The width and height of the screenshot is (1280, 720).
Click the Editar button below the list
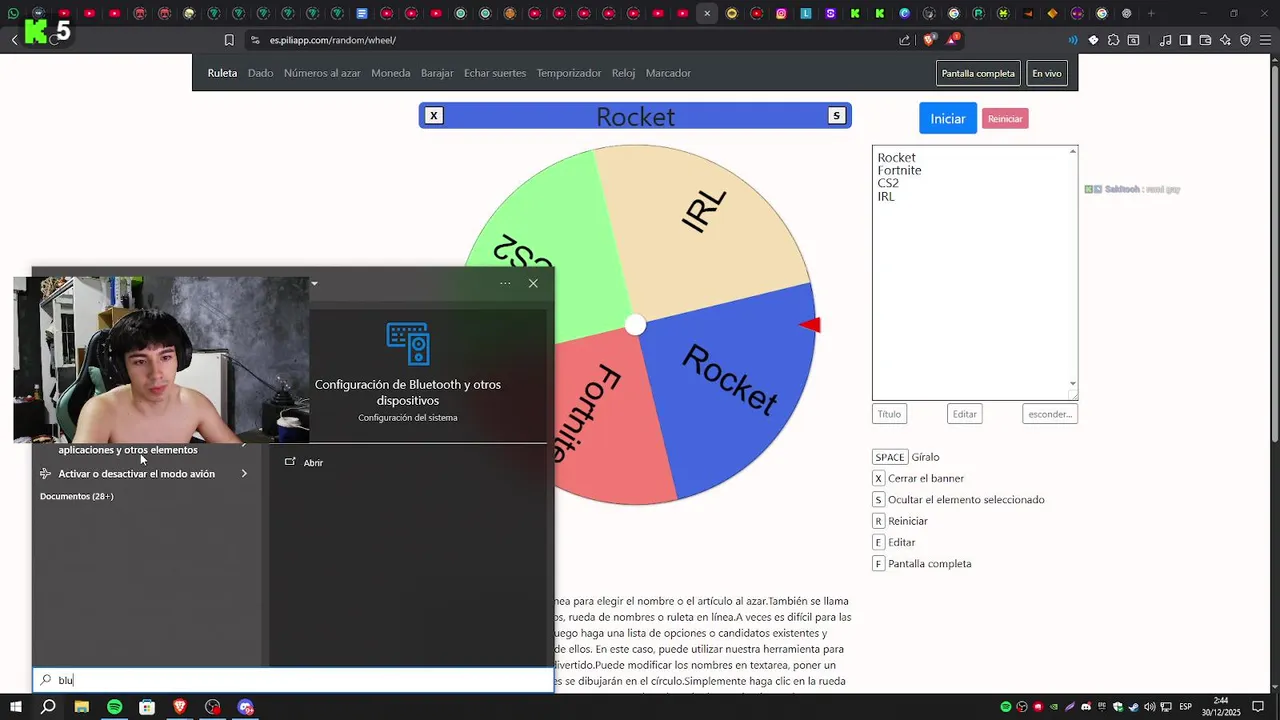[964, 414]
